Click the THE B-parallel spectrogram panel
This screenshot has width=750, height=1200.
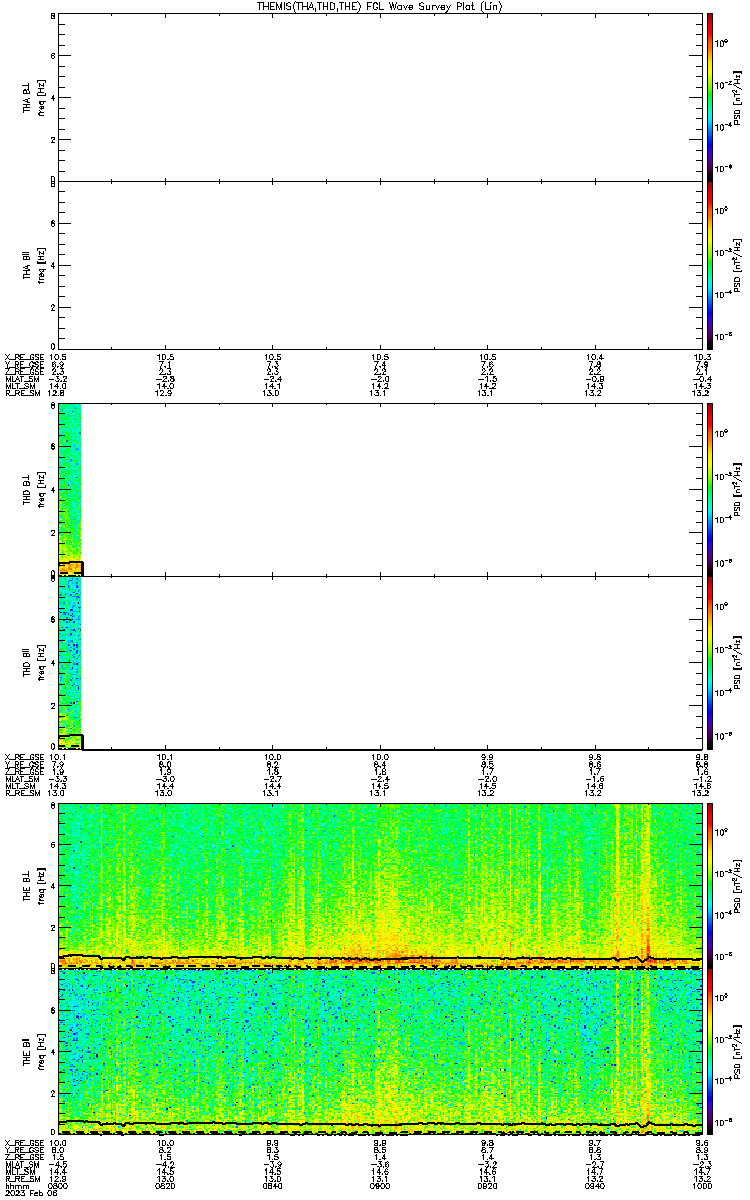pyautogui.click(x=380, y=1051)
